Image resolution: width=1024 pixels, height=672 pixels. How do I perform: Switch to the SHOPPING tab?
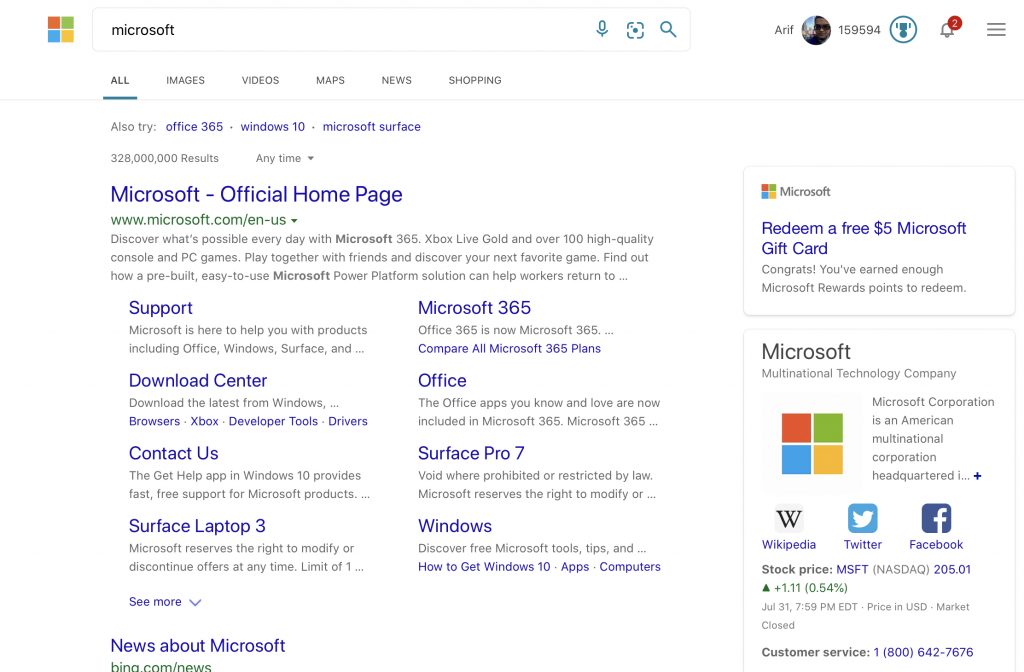point(475,80)
